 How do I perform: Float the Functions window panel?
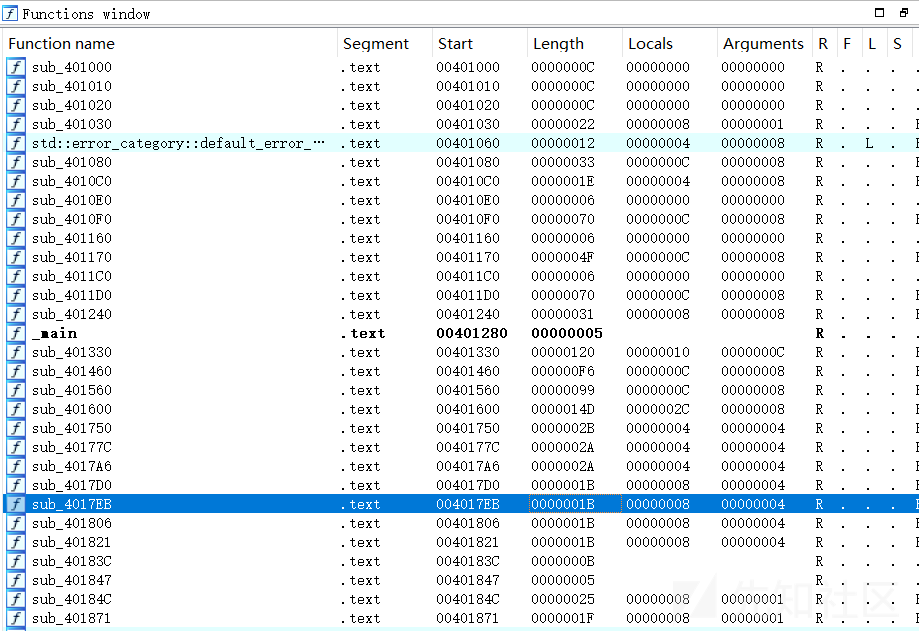click(x=904, y=12)
